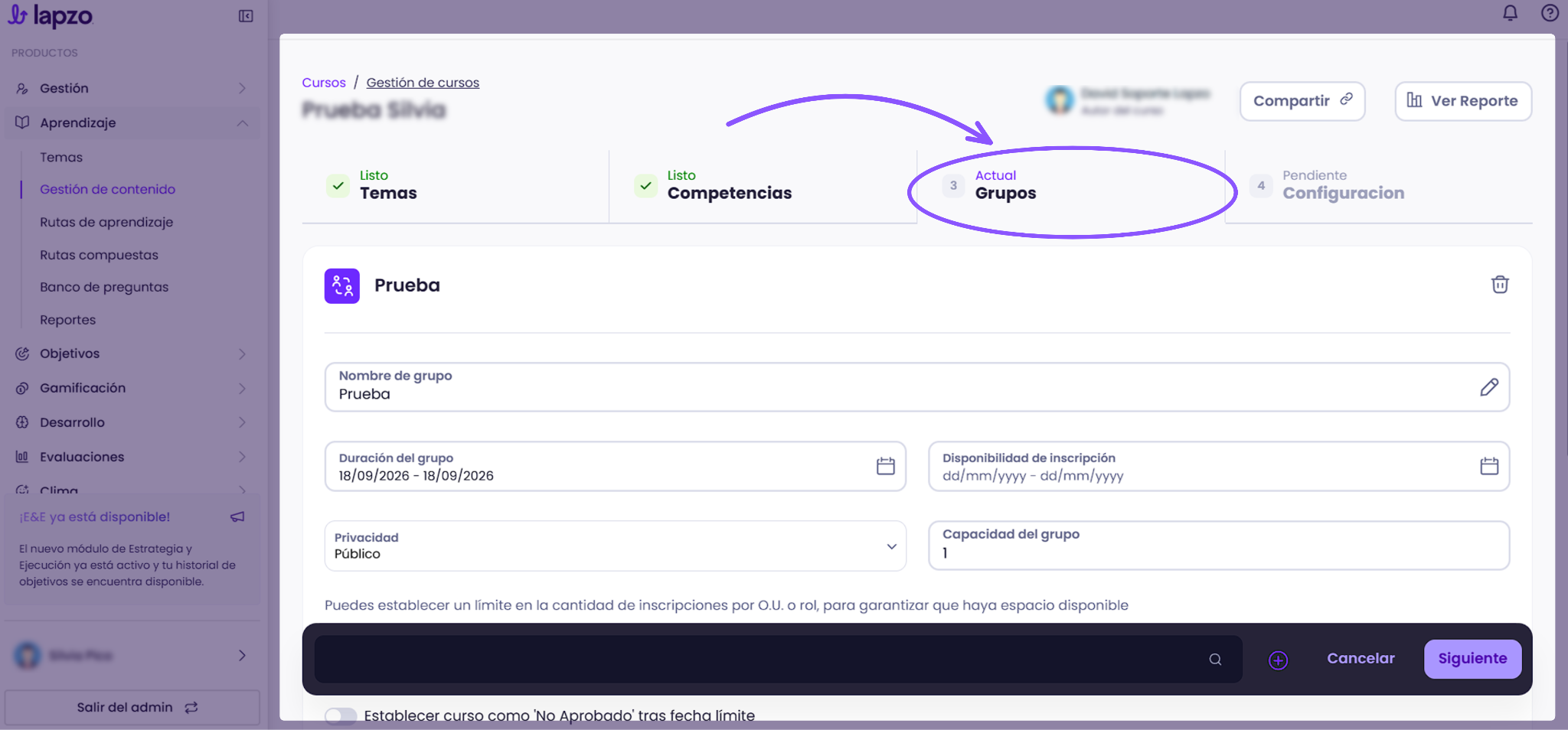Click the Ver Reporte button
The width and height of the screenshot is (1568, 730).
[1463, 101]
